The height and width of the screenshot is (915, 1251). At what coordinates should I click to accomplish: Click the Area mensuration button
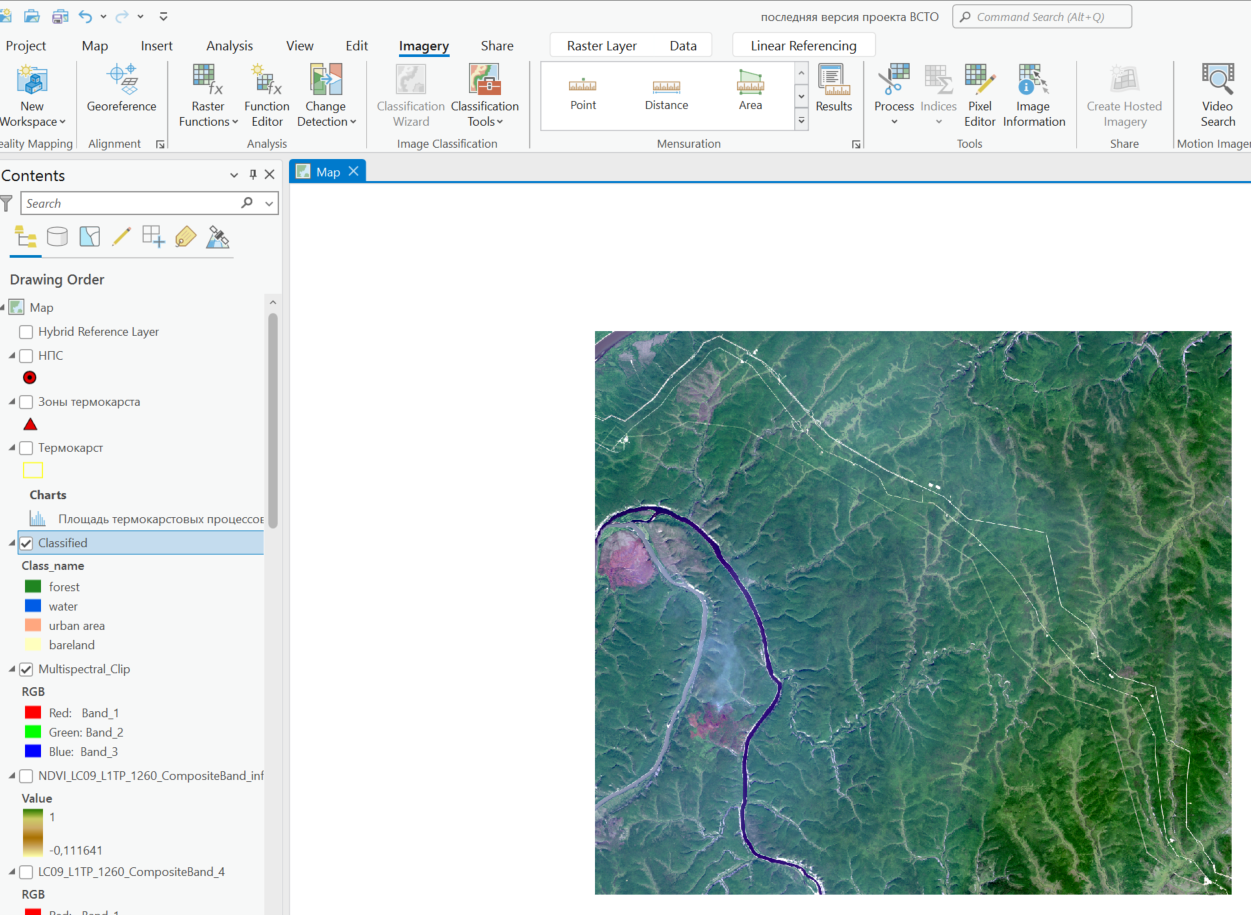(x=750, y=89)
